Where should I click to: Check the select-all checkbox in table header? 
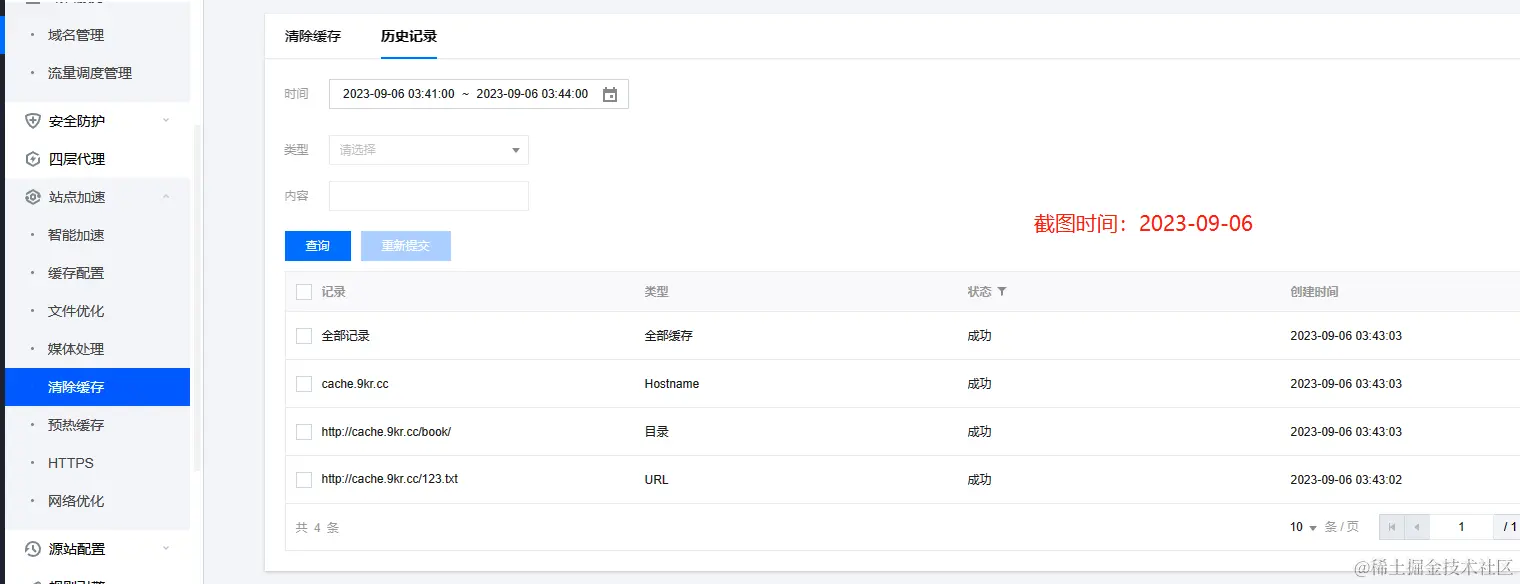304,292
